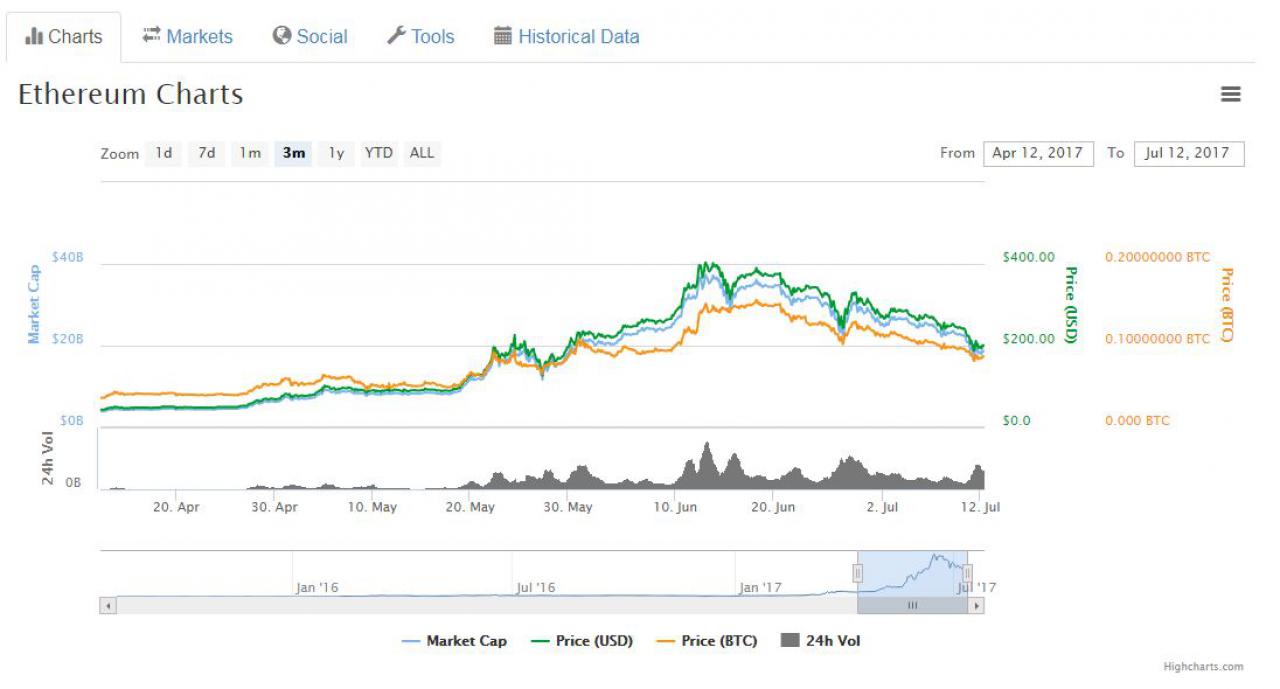The width and height of the screenshot is (1280, 689).
Task: Set zoom to 7d
Action: [206, 153]
